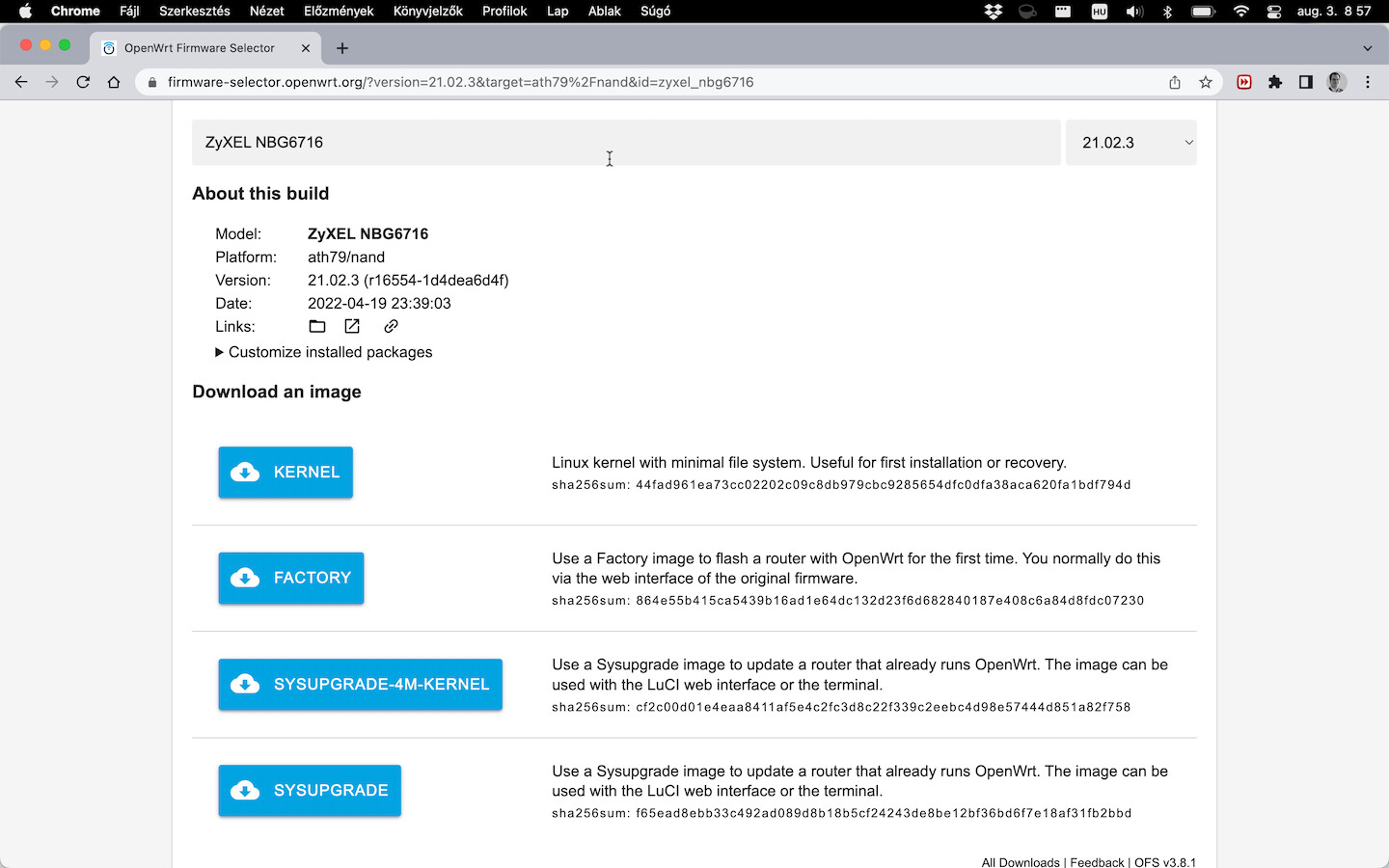
Task: Open the 21.02.3 version dropdown
Action: [1131, 143]
